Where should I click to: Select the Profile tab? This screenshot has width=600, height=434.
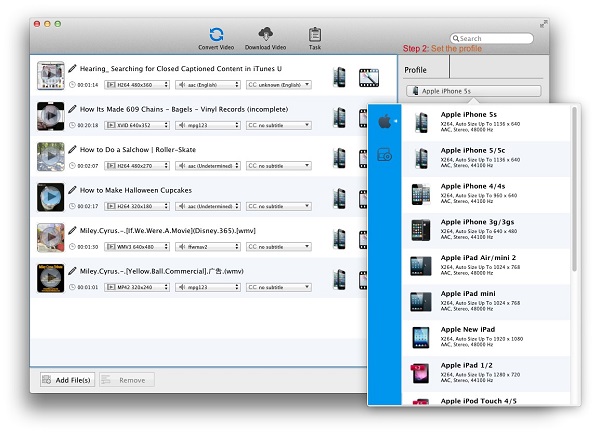point(415,70)
